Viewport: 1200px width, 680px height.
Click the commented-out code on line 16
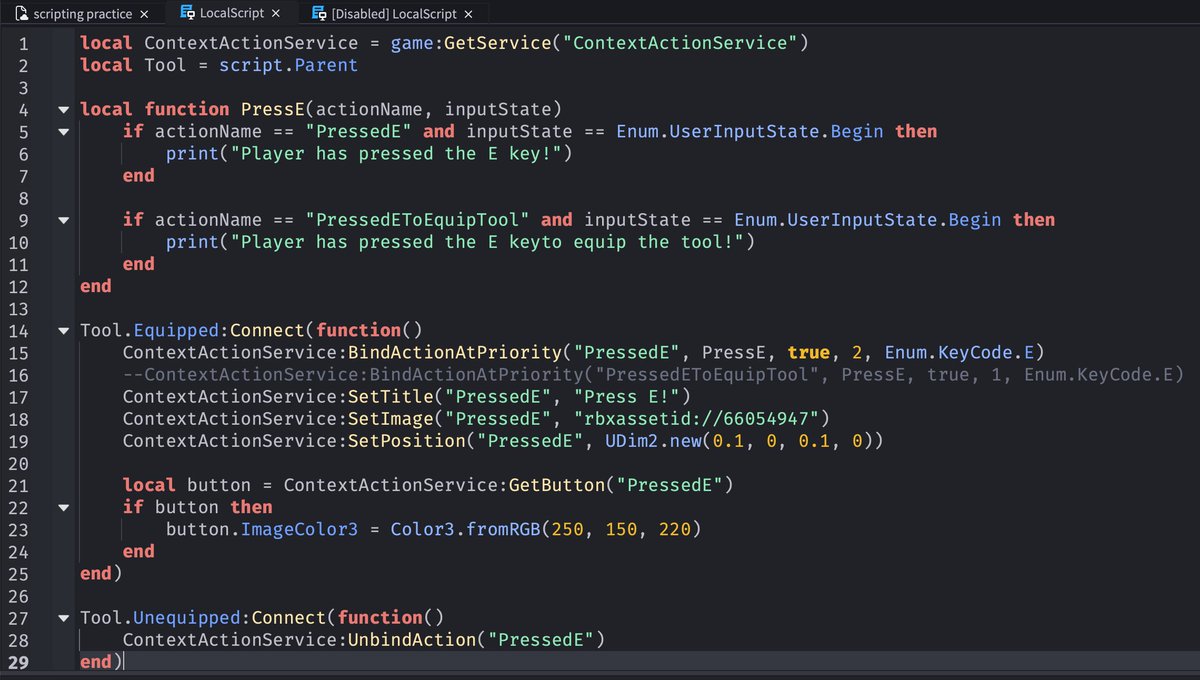pyautogui.click(x=653, y=374)
